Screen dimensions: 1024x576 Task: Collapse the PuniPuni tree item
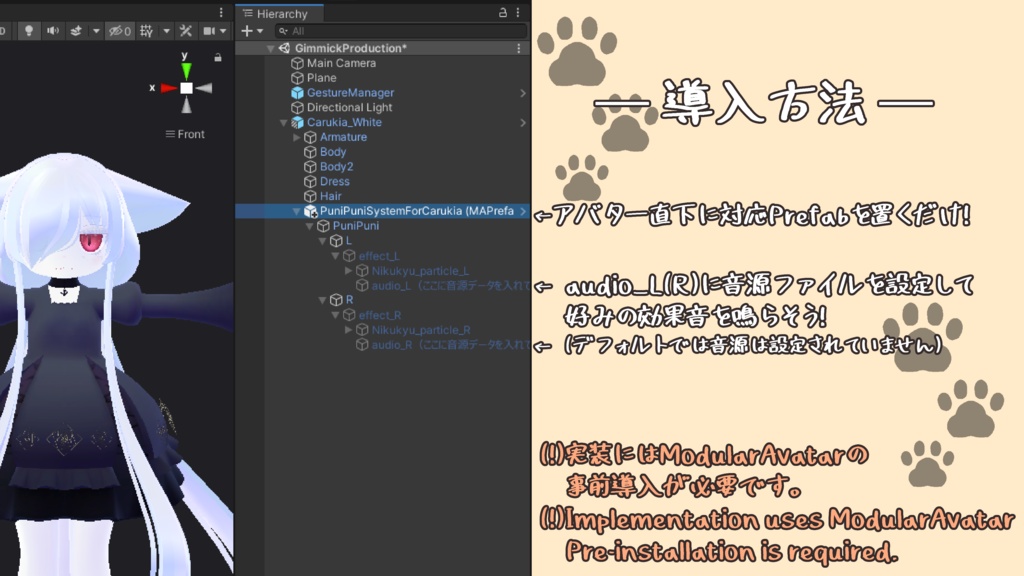tap(309, 225)
